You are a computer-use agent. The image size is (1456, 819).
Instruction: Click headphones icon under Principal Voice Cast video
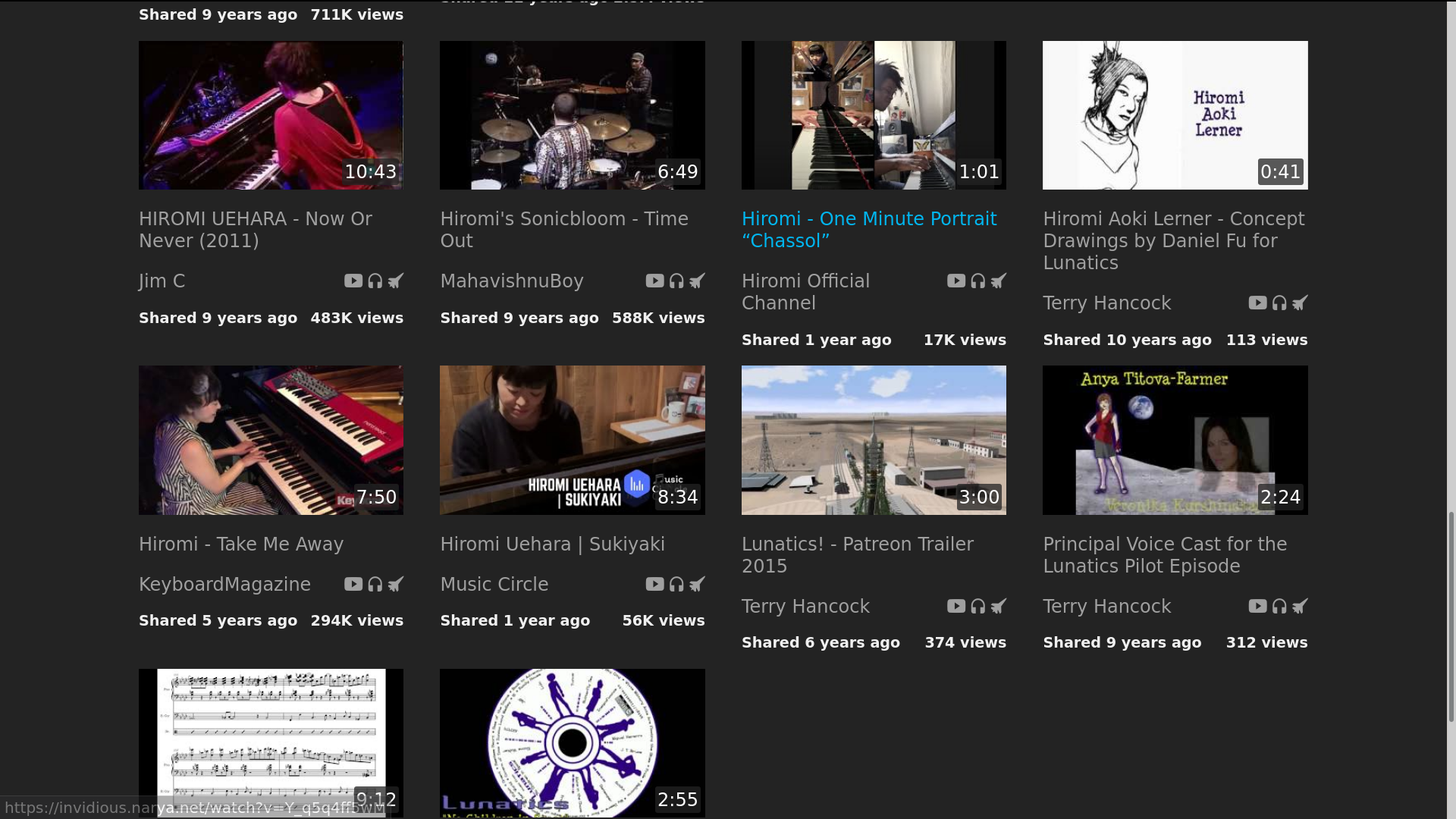point(1279,607)
